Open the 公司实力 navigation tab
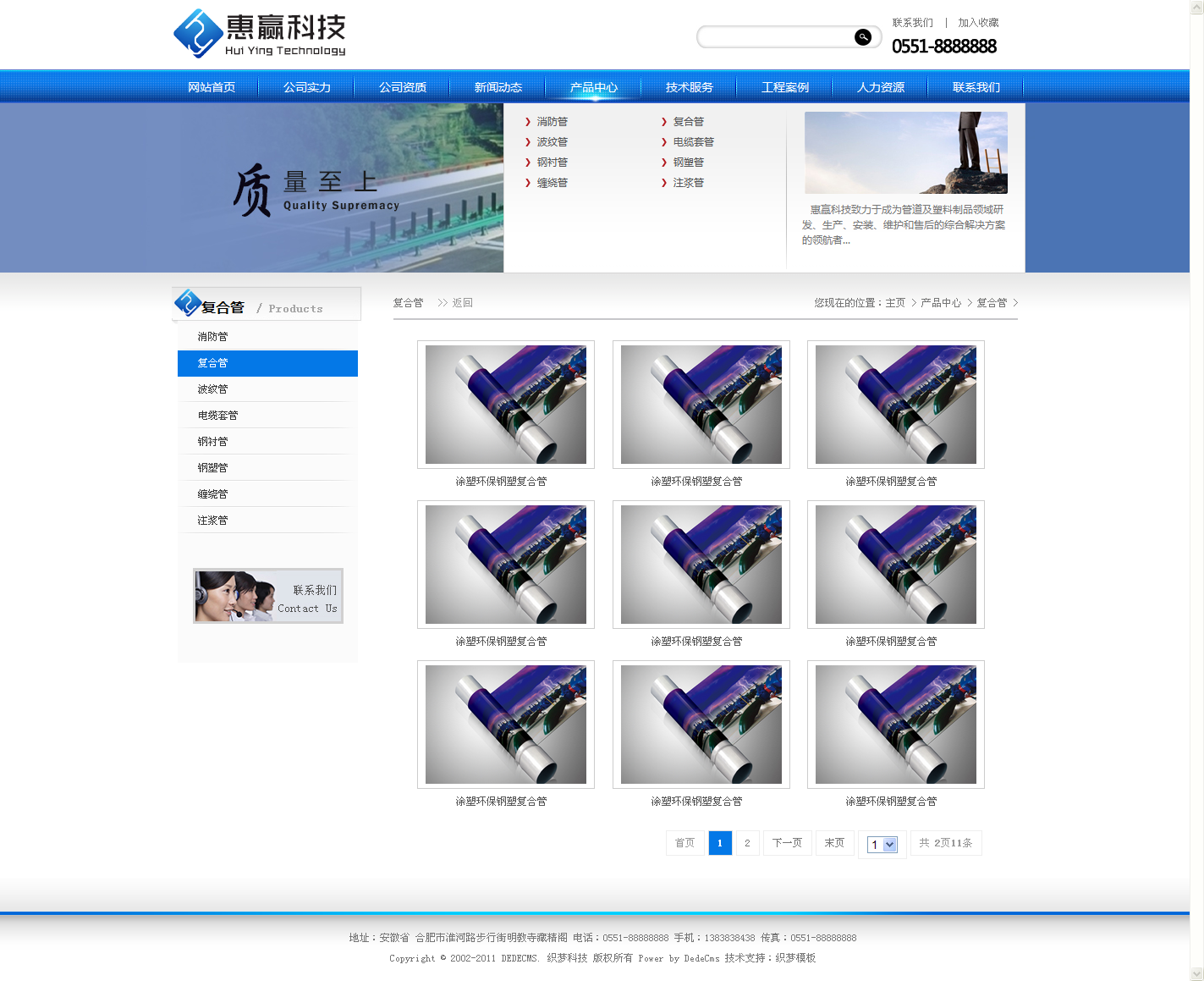Screen dimensions: 1204x981 306,87
